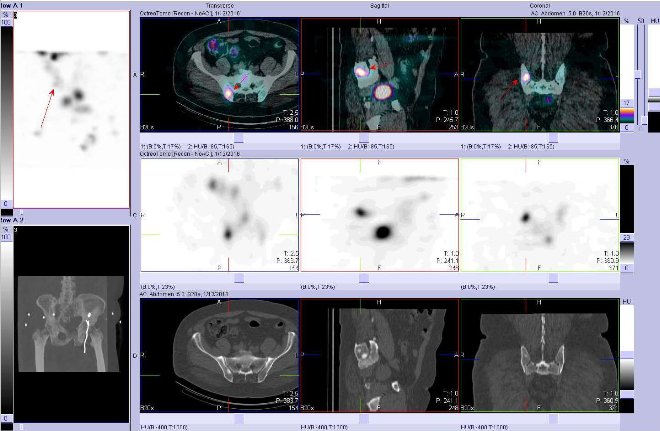Activate the grayscale SPECT sagittal view
Image resolution: width=660 pixels, height=431 pixels.
pos(379,215)
